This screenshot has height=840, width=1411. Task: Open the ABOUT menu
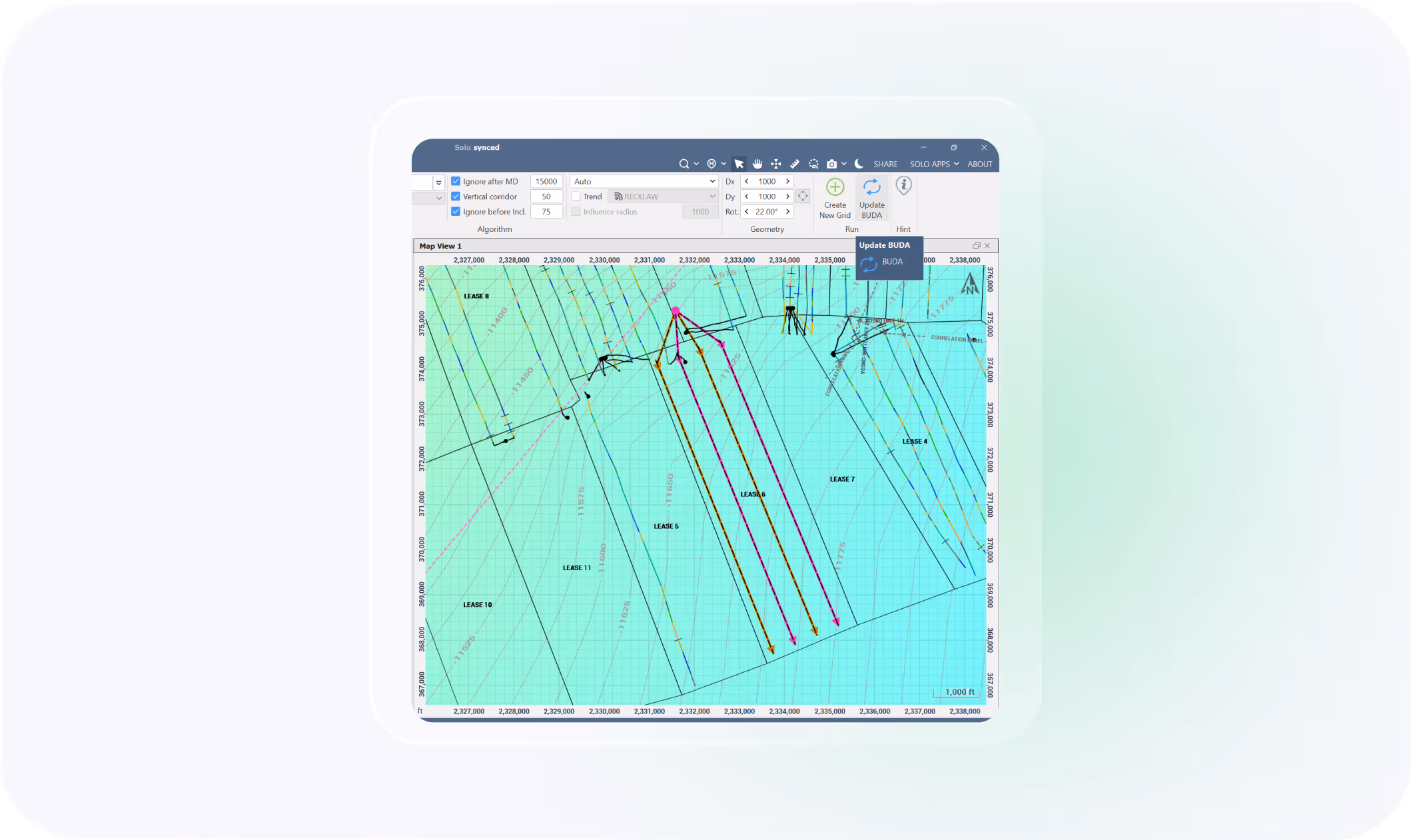[979, 164]
